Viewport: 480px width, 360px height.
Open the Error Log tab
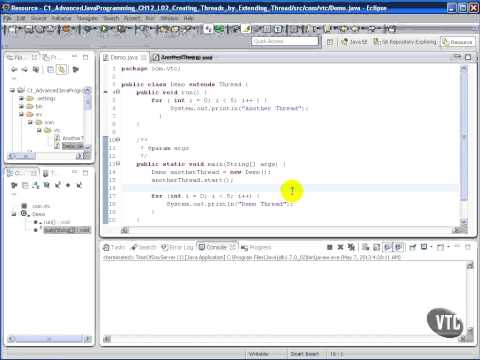(177, 247)
